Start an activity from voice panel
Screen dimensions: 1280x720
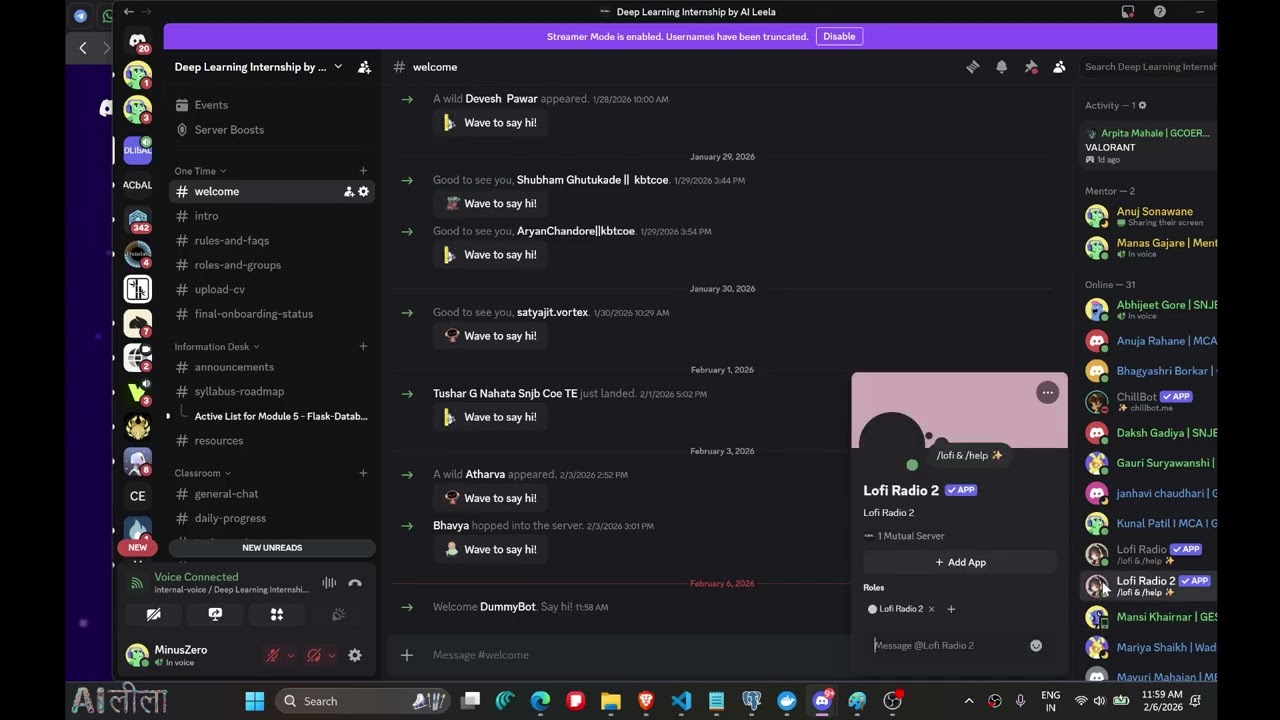pos(277,614)
